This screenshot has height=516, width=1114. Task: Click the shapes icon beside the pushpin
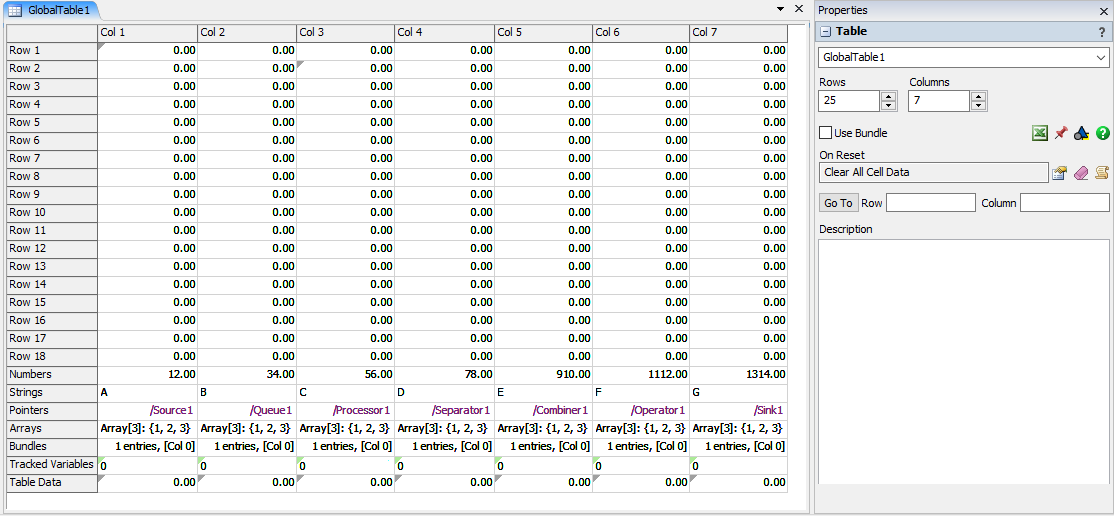point(1081,133)
